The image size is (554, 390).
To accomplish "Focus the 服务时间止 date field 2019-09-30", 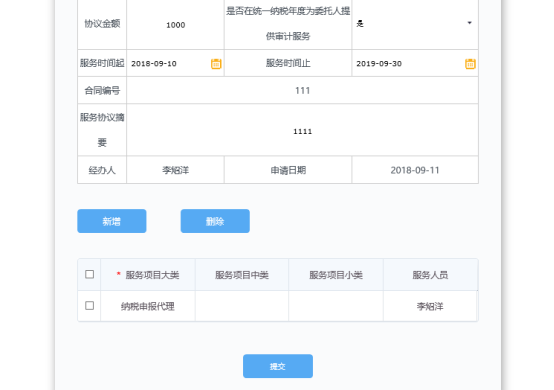I will click(408, 64).
